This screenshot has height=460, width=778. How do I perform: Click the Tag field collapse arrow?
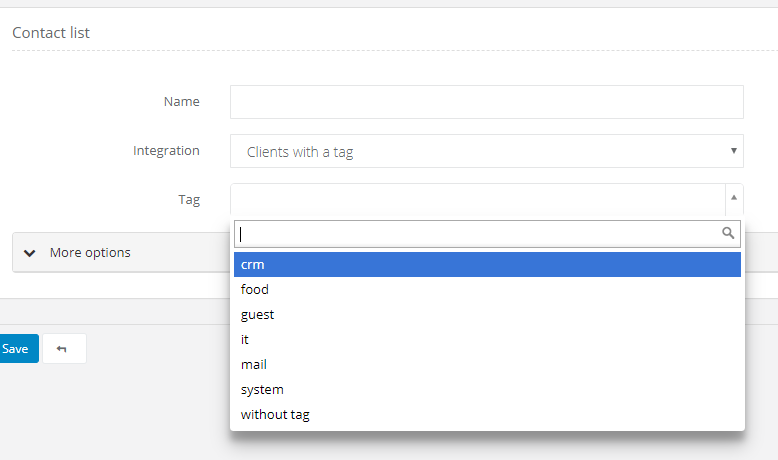tap(734, 199)
